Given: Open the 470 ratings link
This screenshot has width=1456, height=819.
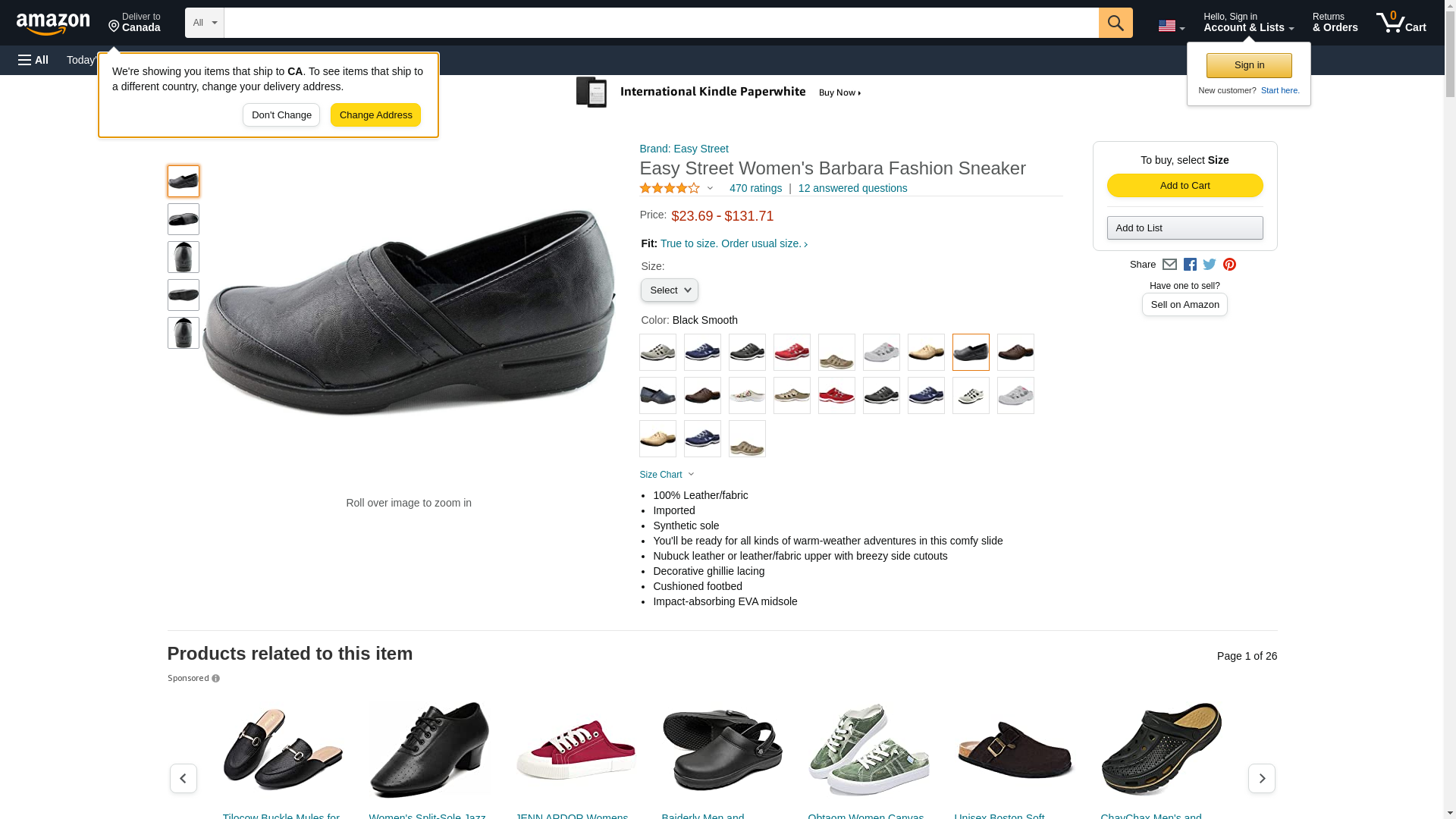Looking at the screenshot, I should point(755,188).
